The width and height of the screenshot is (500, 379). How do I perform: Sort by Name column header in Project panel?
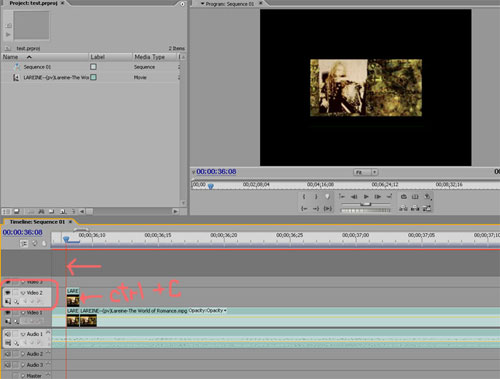(x=45, y=57)
